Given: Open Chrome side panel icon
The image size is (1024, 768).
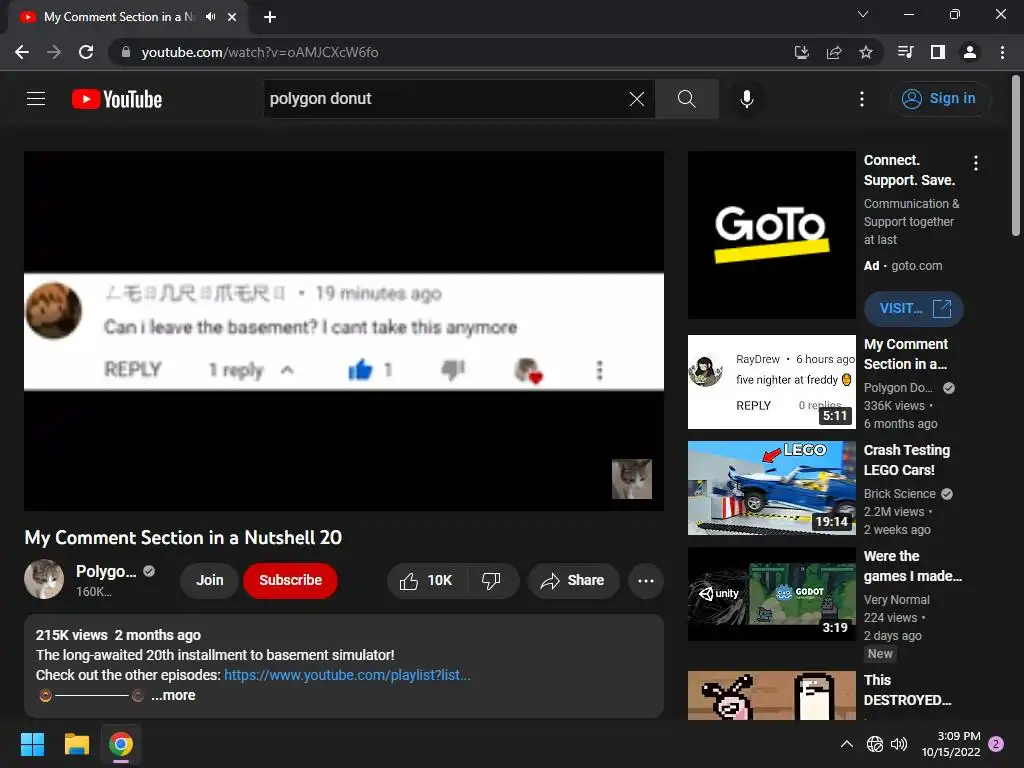Looking at the screenshot, I should (938, 52).
